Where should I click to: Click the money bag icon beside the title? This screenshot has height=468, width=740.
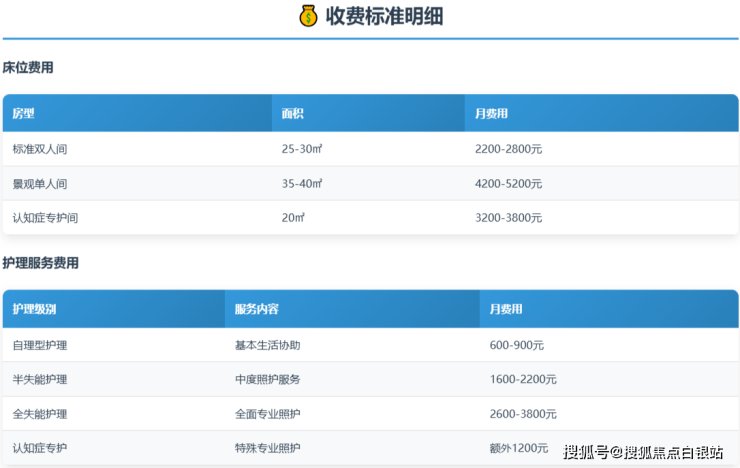(308, 16)
